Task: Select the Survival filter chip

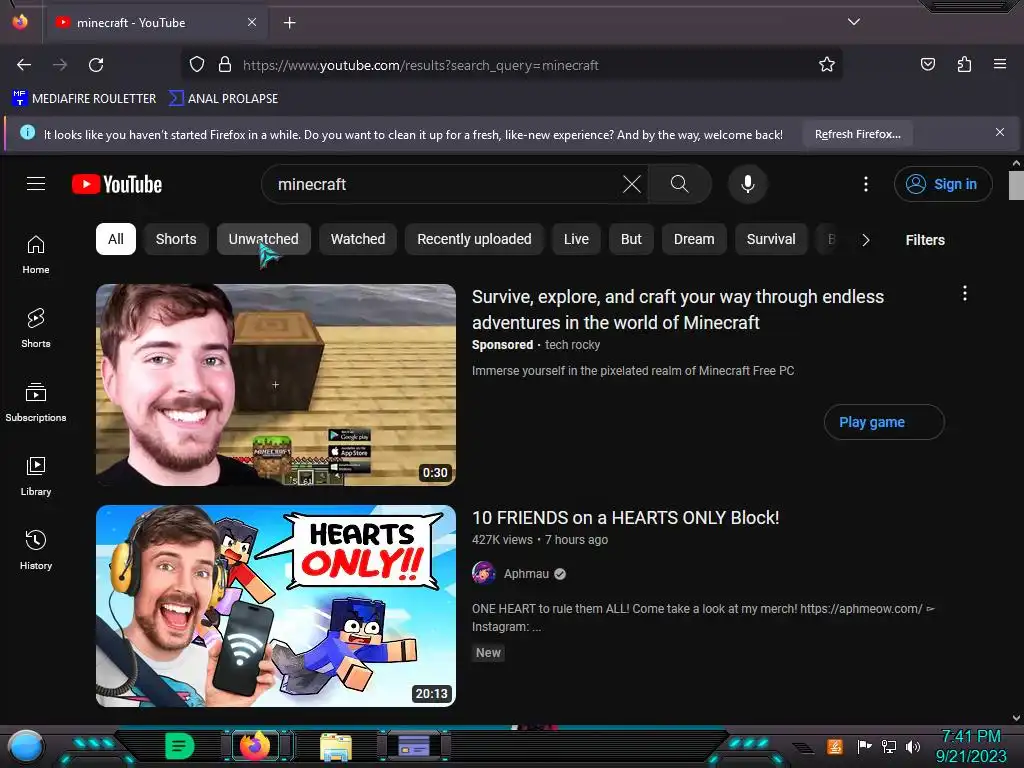Action: pos(771,239)
